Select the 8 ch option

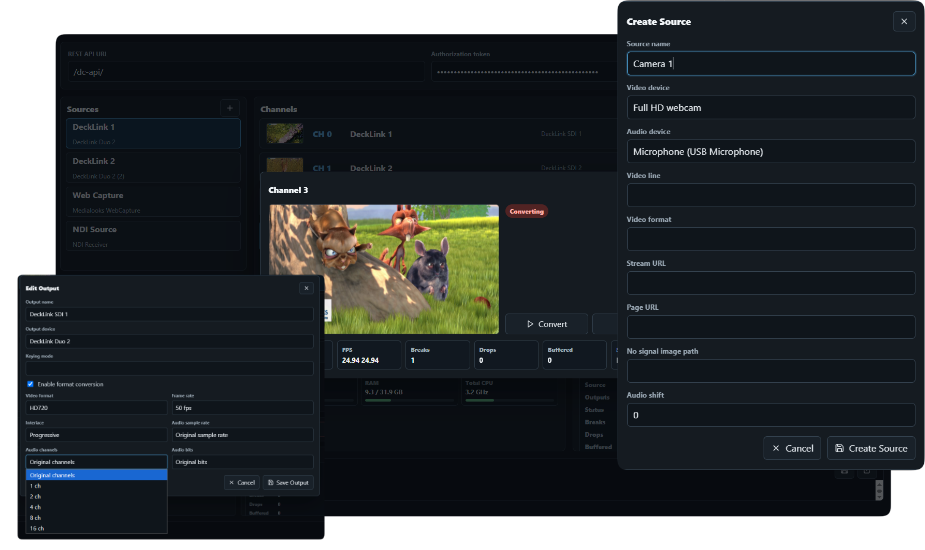97,518
